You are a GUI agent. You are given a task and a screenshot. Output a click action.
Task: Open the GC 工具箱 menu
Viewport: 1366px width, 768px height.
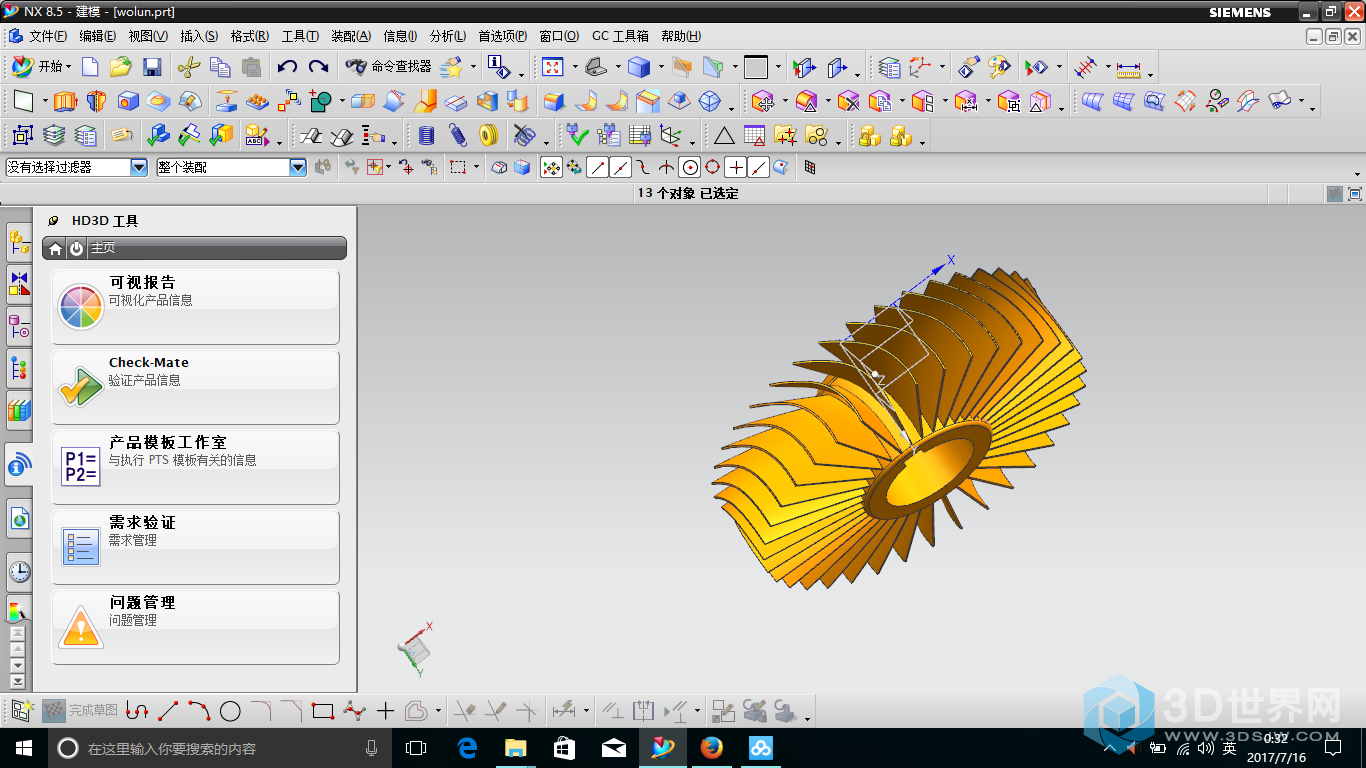tap(620, 36)
